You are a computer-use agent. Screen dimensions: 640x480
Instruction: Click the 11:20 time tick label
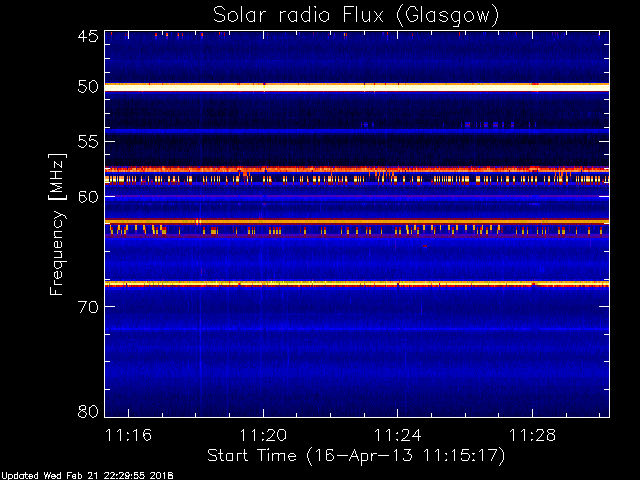(263, 435)
